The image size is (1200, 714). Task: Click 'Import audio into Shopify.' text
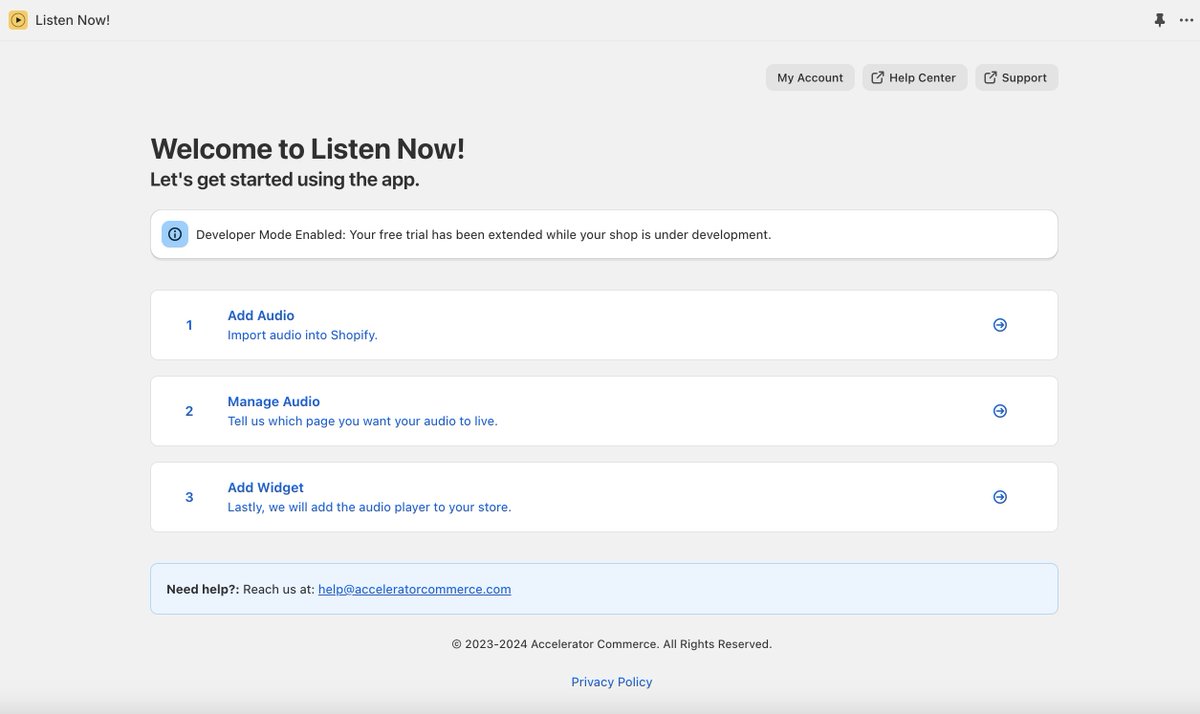[303, 335]
